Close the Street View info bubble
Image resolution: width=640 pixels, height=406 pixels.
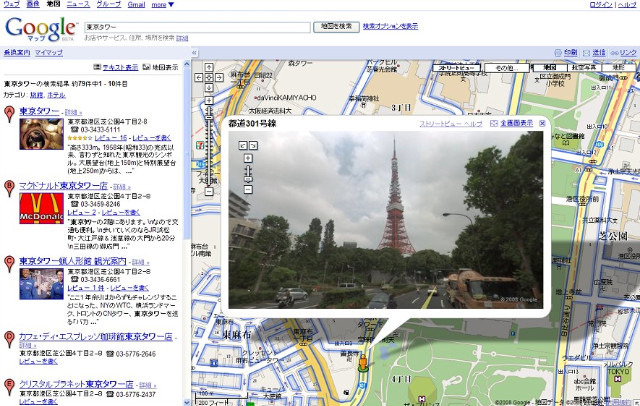point(542,123)
